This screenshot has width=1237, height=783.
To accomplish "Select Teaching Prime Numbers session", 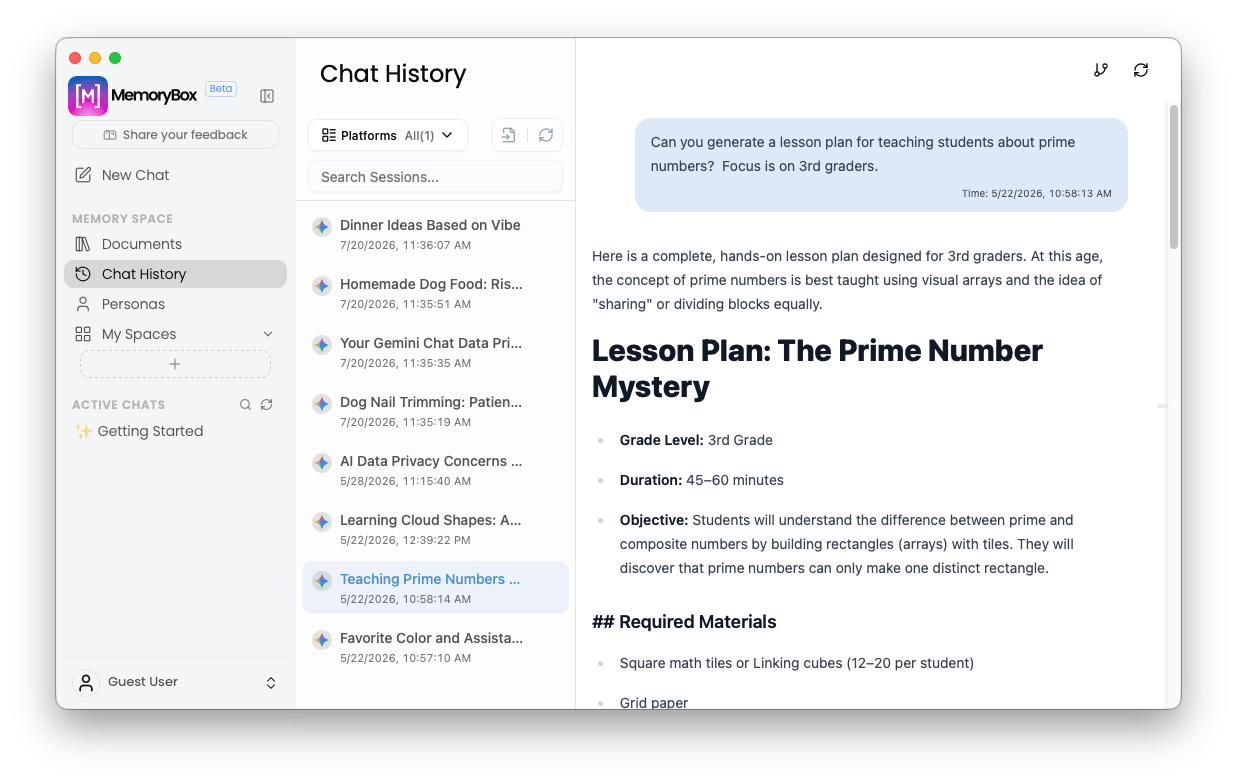I will (x=435, y=588).
